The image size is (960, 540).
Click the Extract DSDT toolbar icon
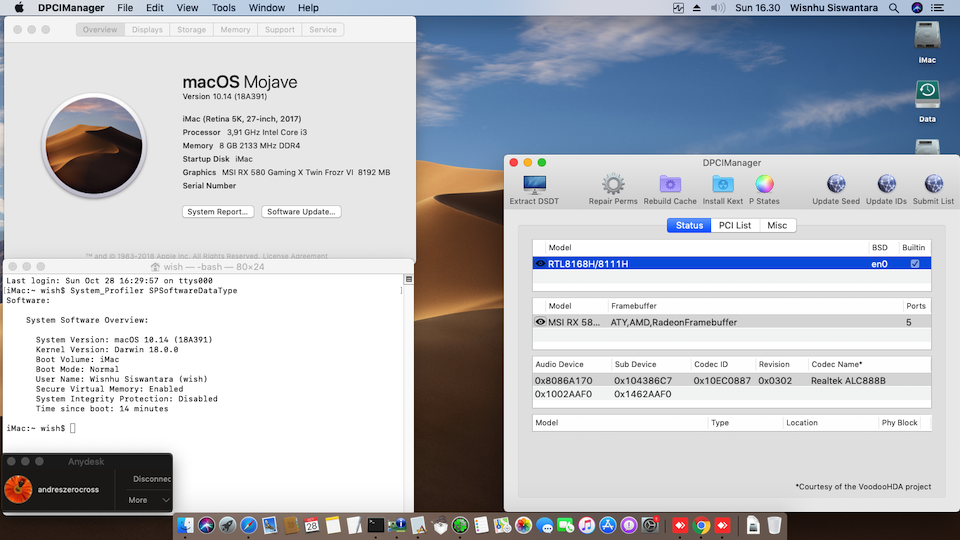coord(534,185)
